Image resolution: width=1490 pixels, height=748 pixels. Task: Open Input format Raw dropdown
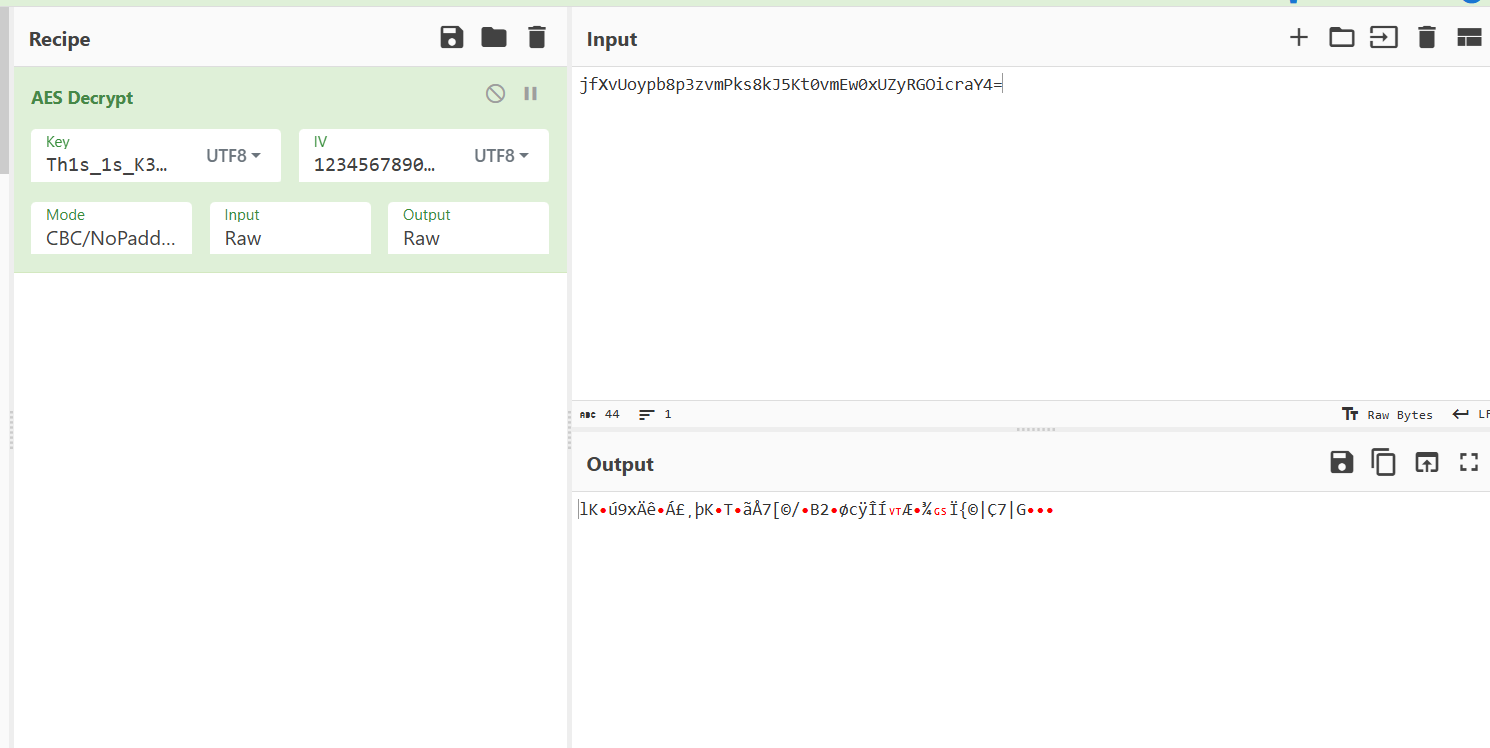point(290,228)
